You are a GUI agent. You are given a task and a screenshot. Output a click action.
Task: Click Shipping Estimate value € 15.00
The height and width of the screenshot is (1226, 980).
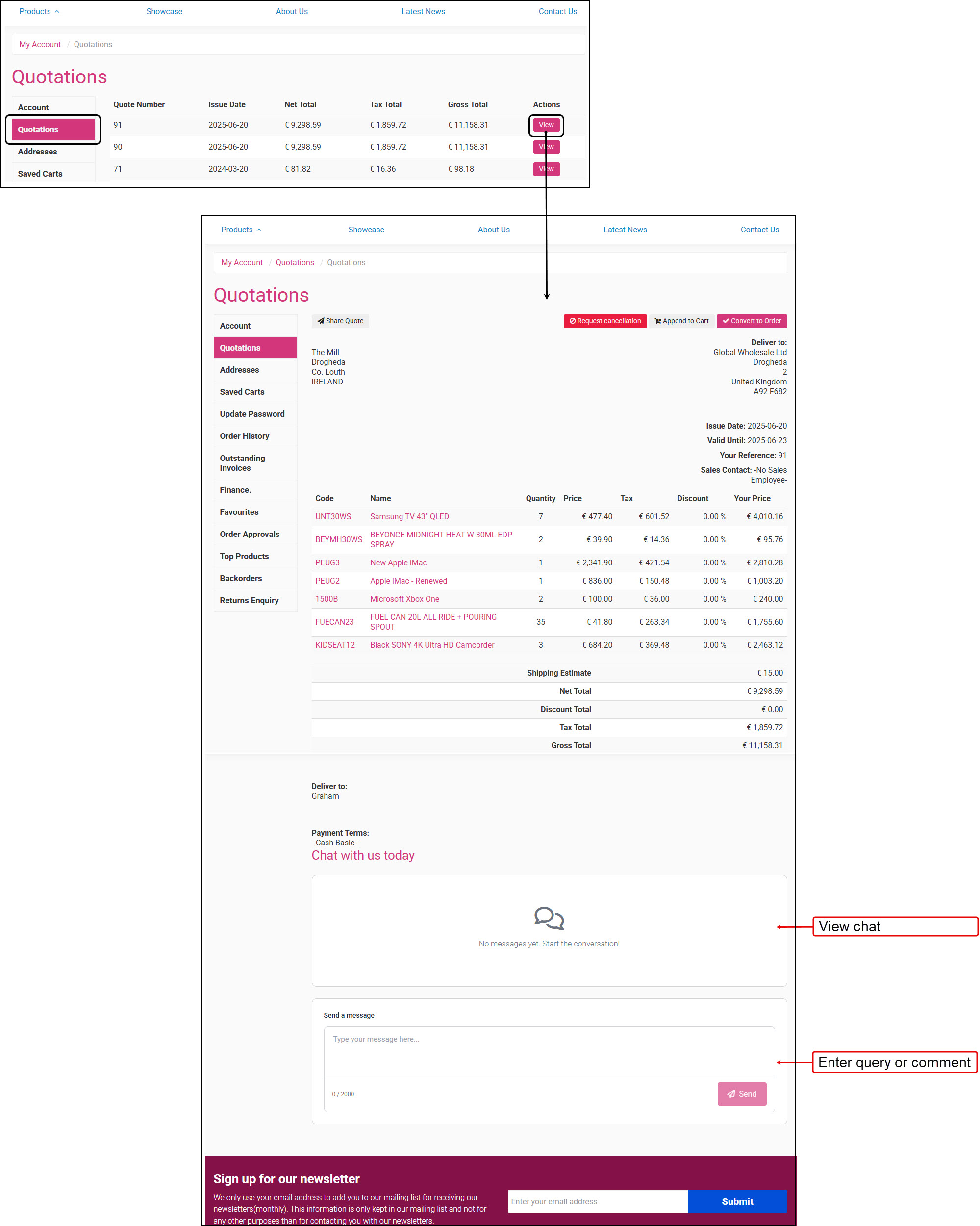pos(770,673)
